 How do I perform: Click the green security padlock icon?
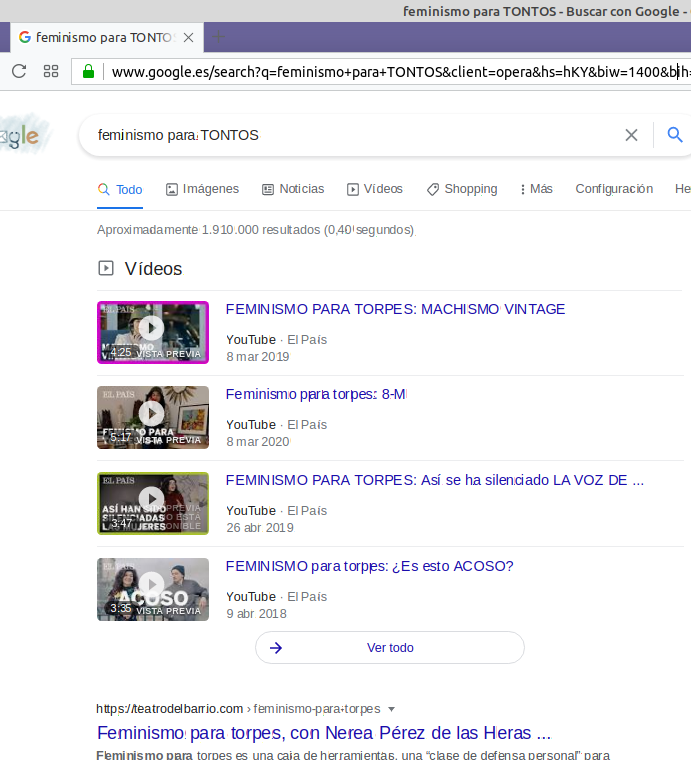[x=88, y=71]
